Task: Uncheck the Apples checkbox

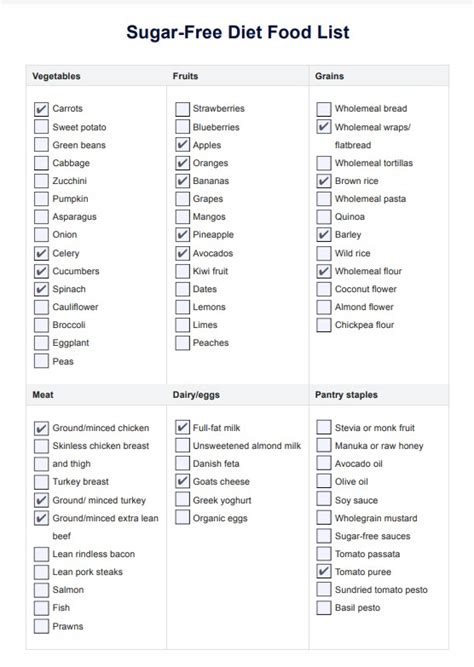Action: [183, 145]
